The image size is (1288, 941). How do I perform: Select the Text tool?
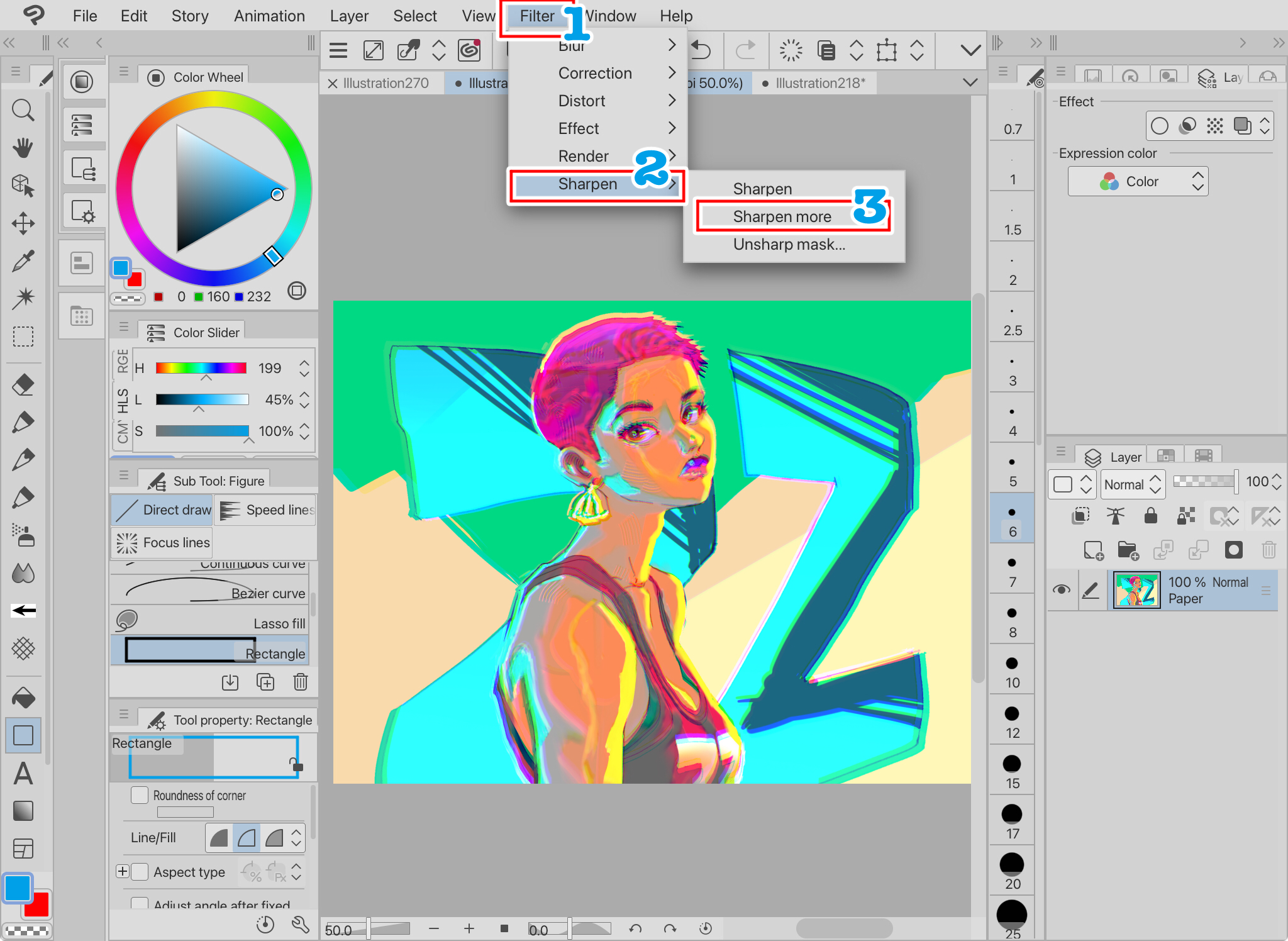point(23,773)
